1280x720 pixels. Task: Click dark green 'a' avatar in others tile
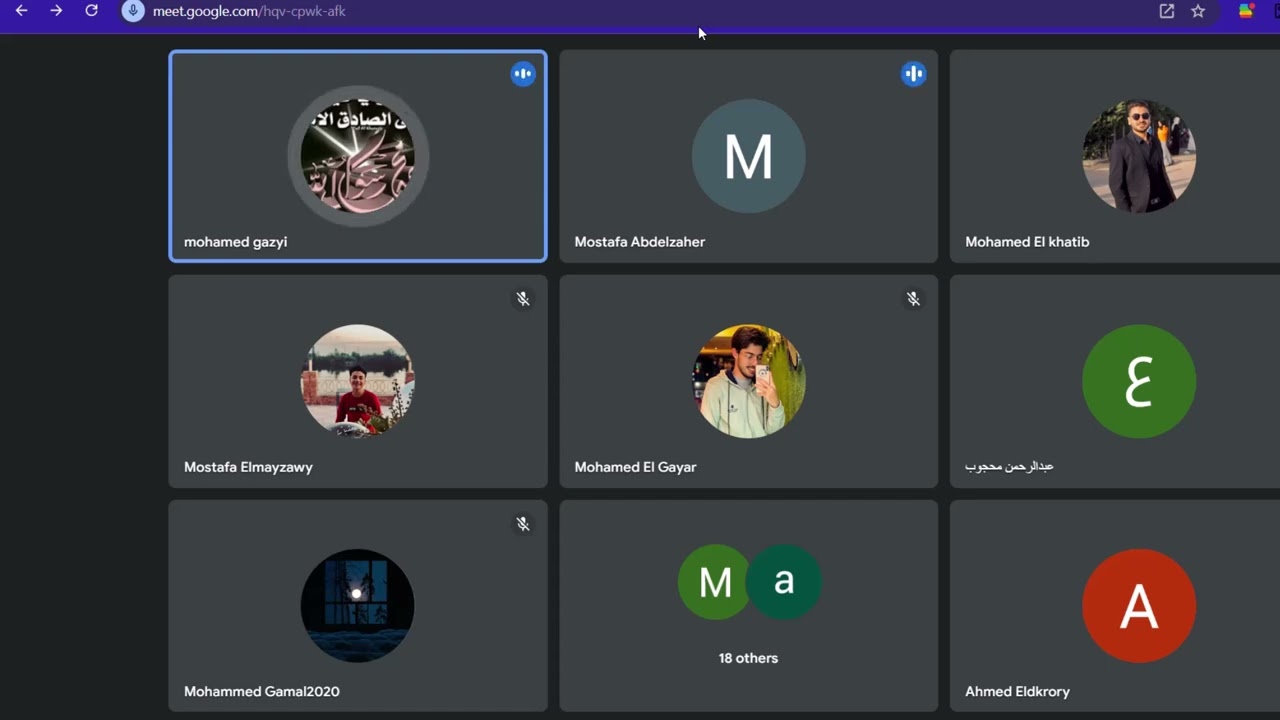click(x=784, y=582)
